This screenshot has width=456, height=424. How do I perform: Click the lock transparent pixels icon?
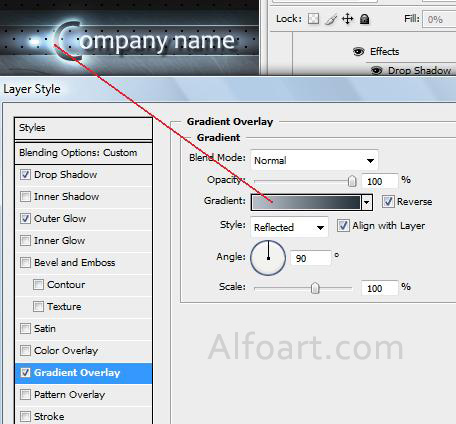click(313, 19)
